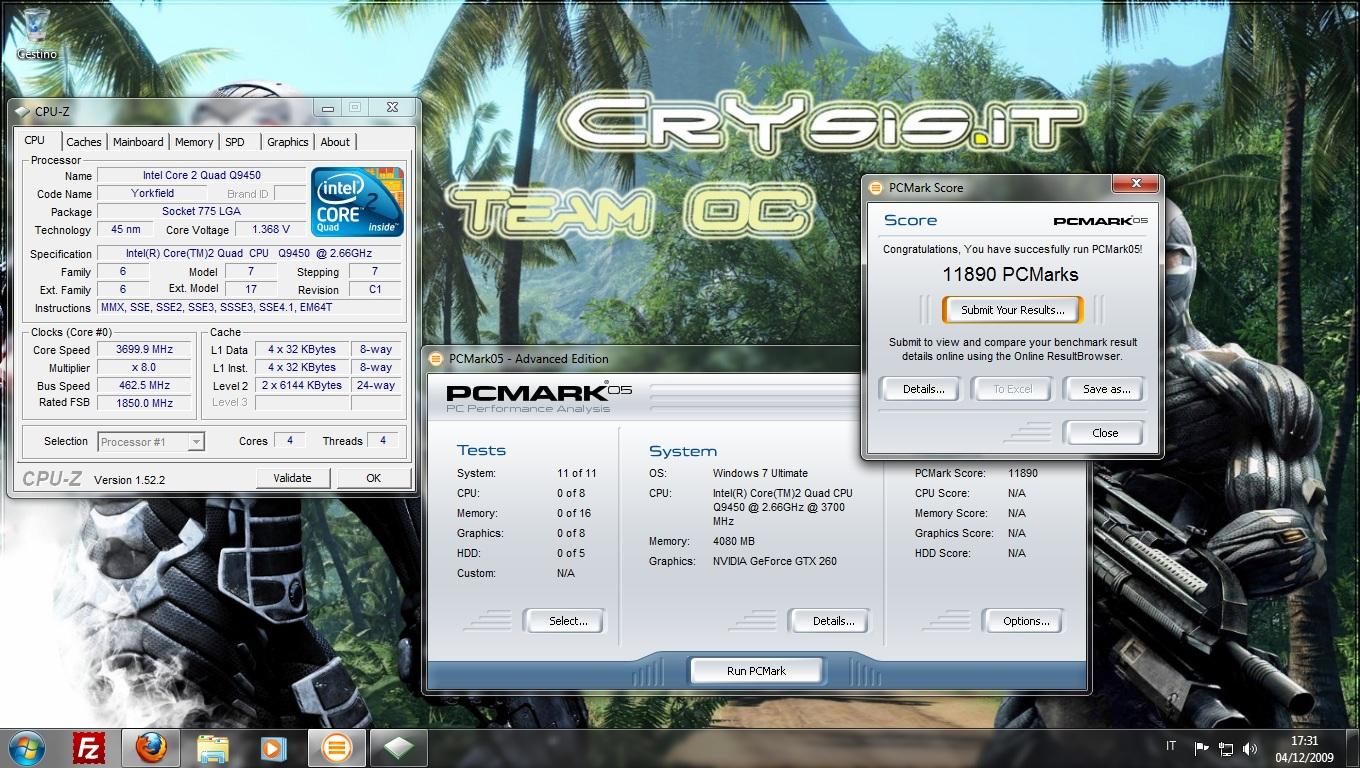Click the Run PCMark button

tap(756, 671)
